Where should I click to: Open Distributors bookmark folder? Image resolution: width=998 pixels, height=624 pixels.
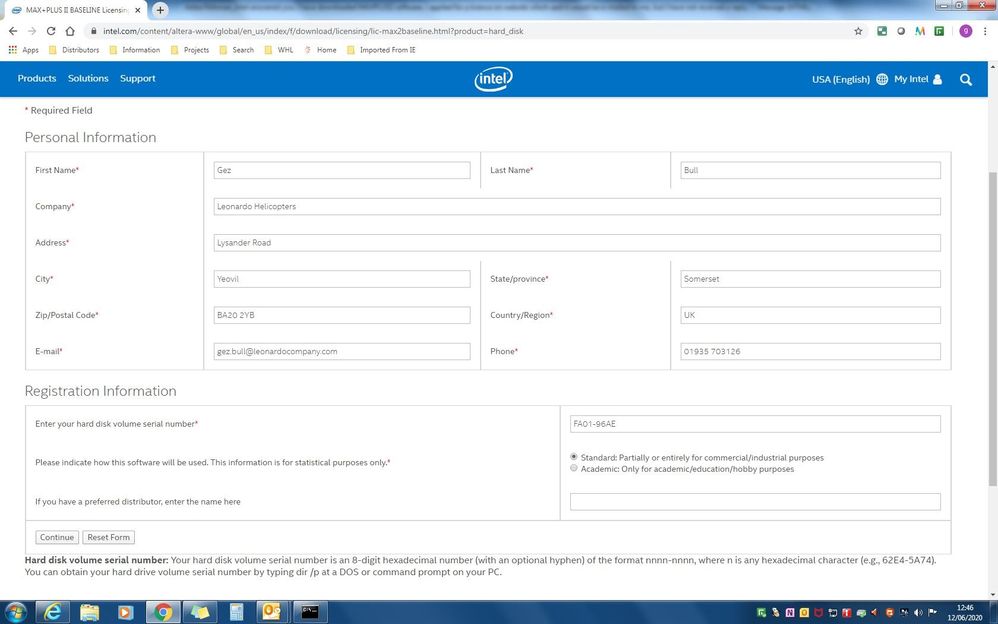click(x=74, y=50)
